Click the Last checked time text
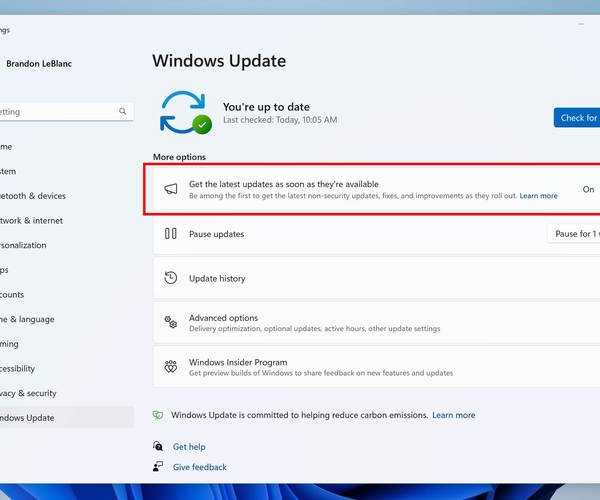Viewport: 600px width, 500px height. point(280,120)
